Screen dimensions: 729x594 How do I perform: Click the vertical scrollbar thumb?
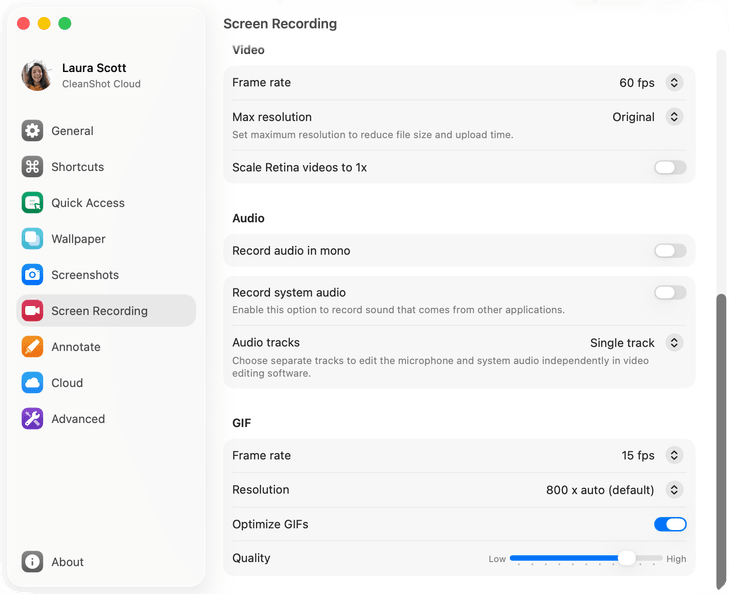[721, 442]
